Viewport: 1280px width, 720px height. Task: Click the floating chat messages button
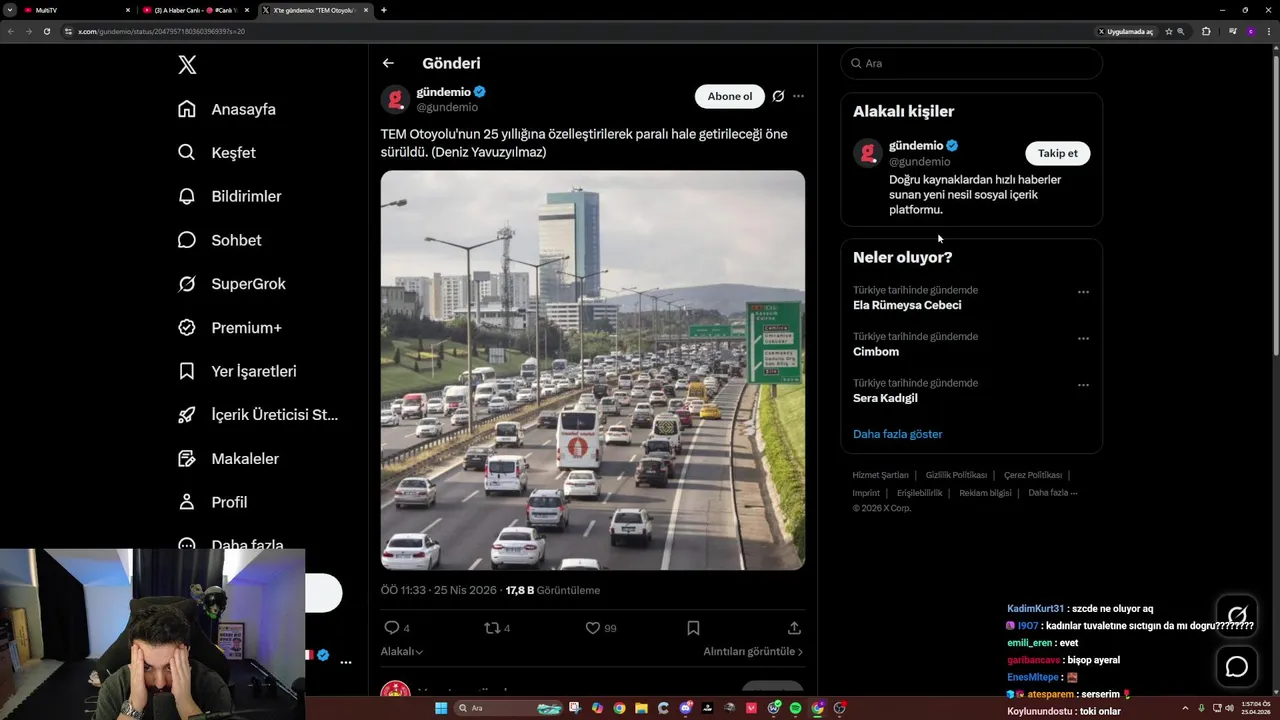tap(1237, 667)
